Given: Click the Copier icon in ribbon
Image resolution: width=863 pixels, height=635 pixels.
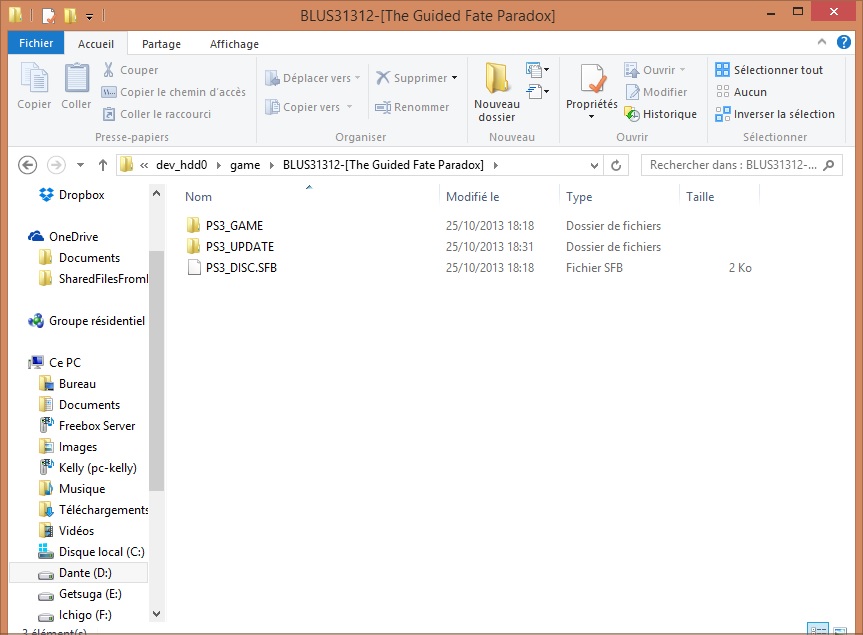Looking at the screenshot, I should coord(34,78).
